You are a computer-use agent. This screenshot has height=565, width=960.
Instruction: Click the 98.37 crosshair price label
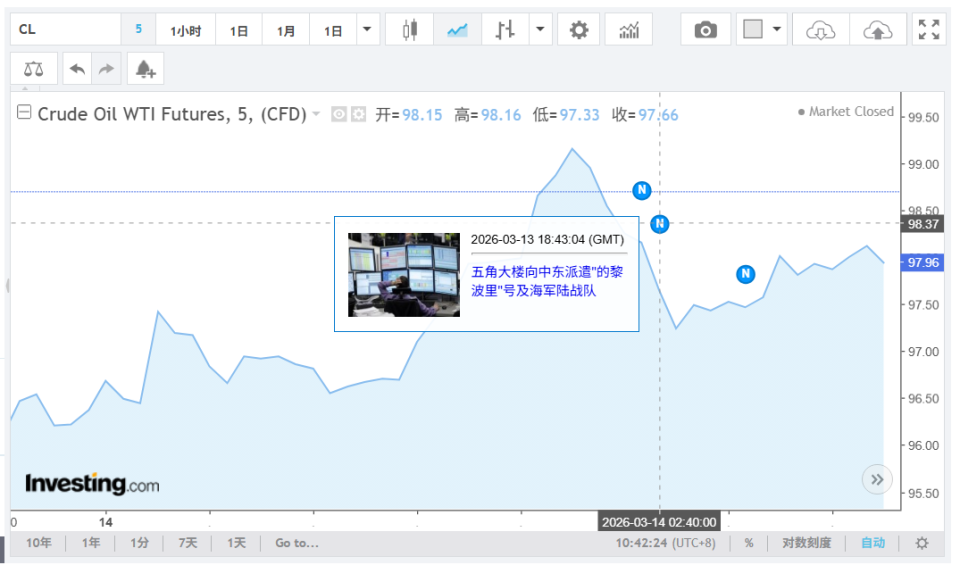923,224
